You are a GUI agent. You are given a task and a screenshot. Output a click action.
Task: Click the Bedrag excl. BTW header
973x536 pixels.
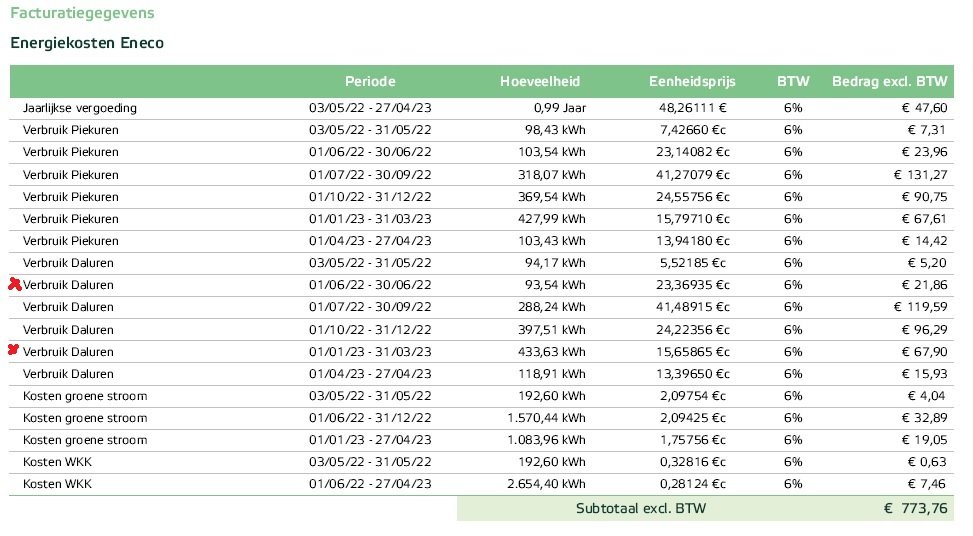(889, 82)
